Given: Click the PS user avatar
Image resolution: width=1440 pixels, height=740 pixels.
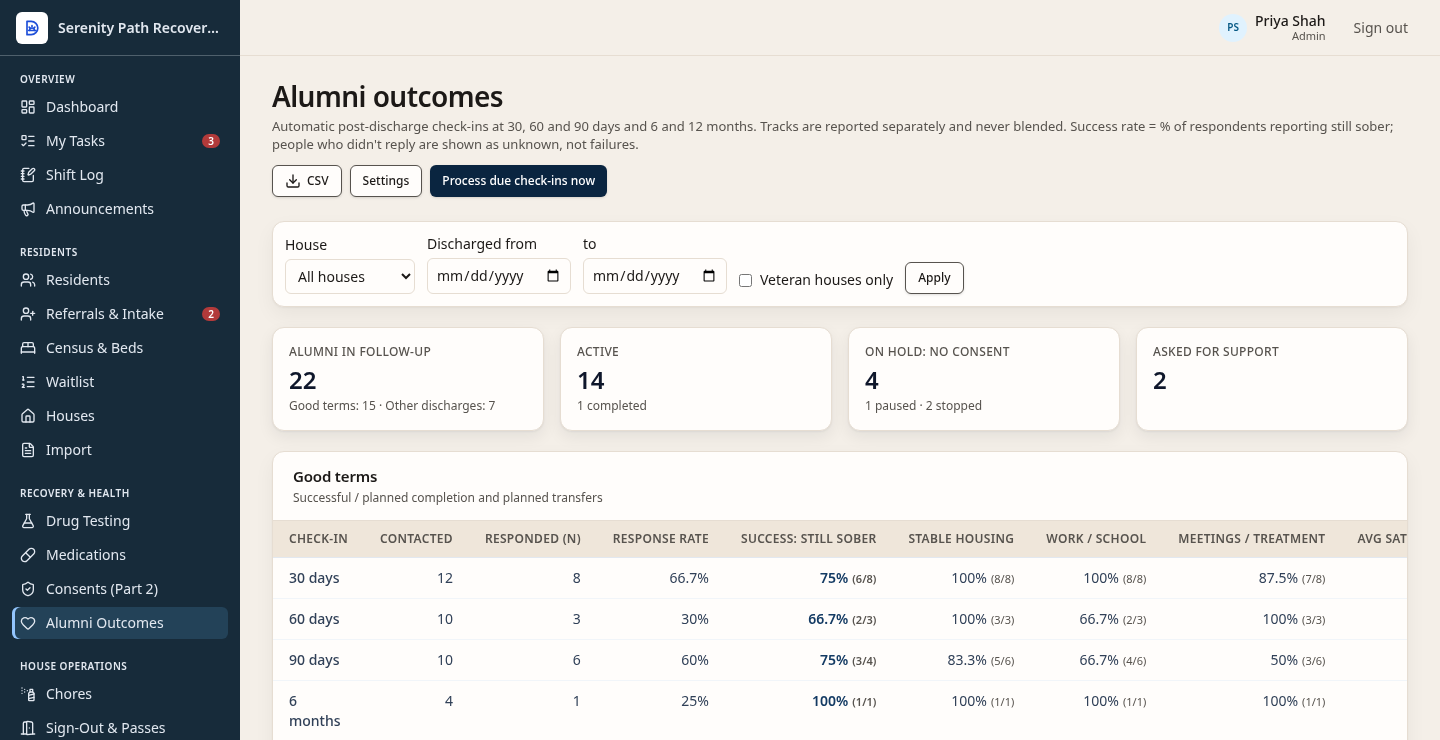Looking at the screenshot, I should 1233,28.
